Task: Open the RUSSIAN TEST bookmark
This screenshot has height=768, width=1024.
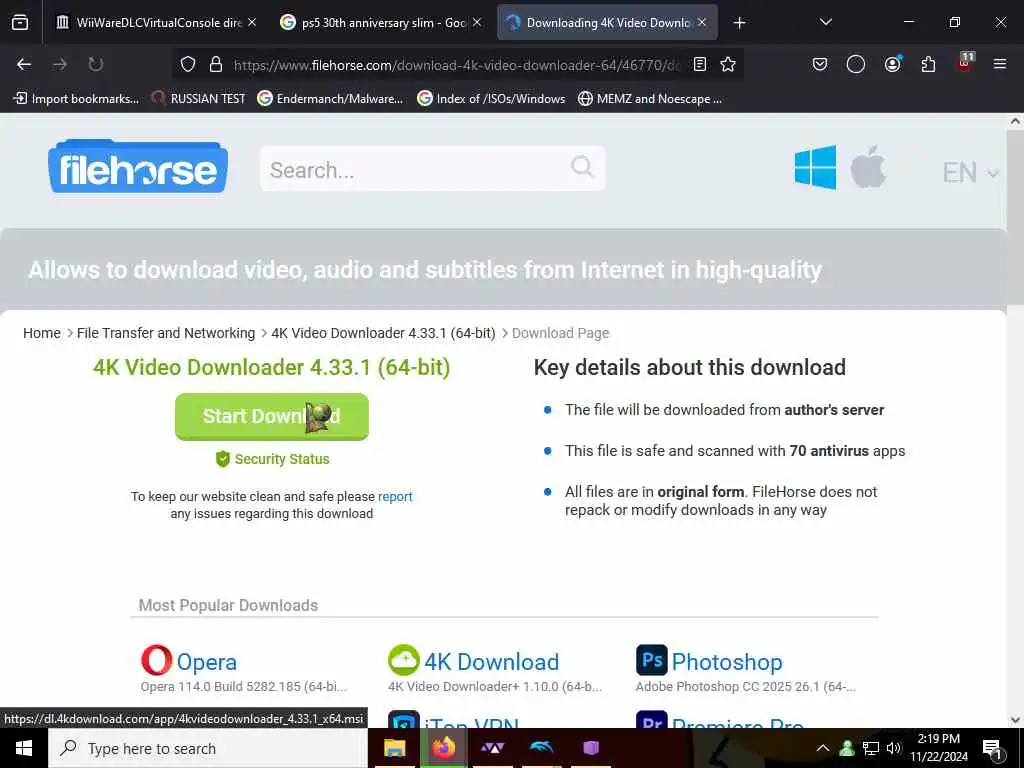Action: click(199, 99)
